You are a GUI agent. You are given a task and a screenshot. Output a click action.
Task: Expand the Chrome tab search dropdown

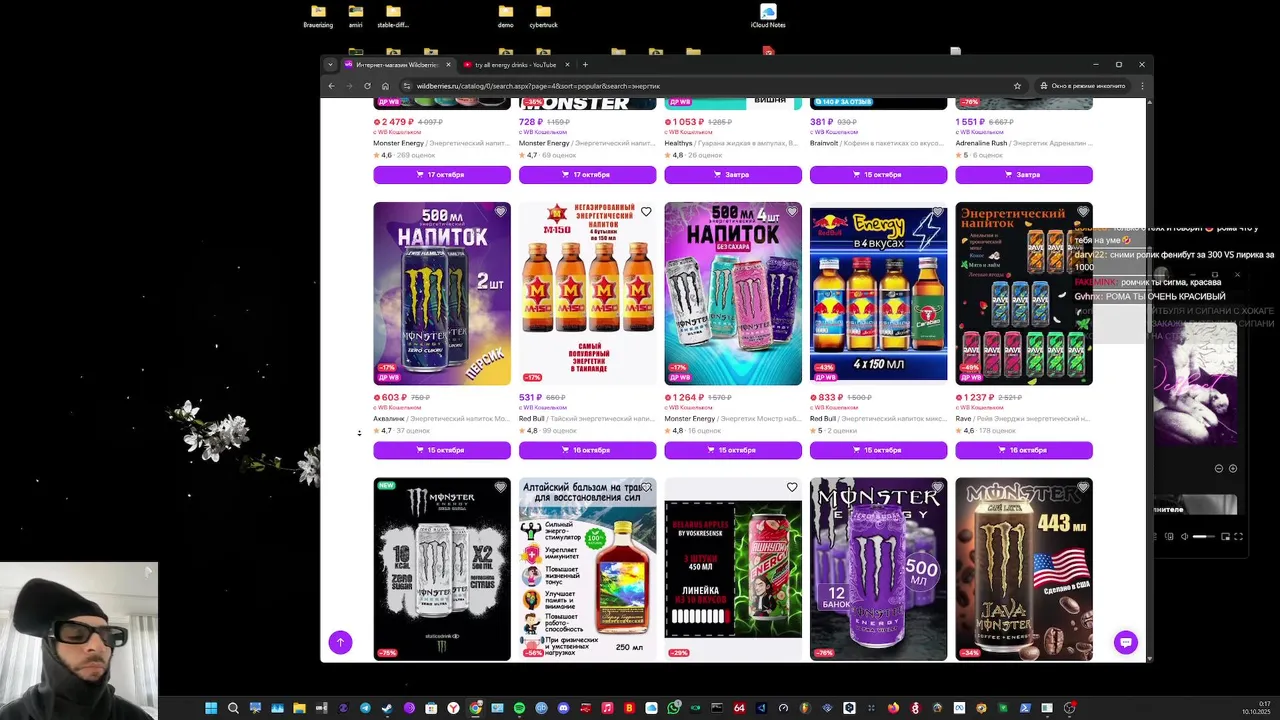pyautogui.click(x=331, y=65)
